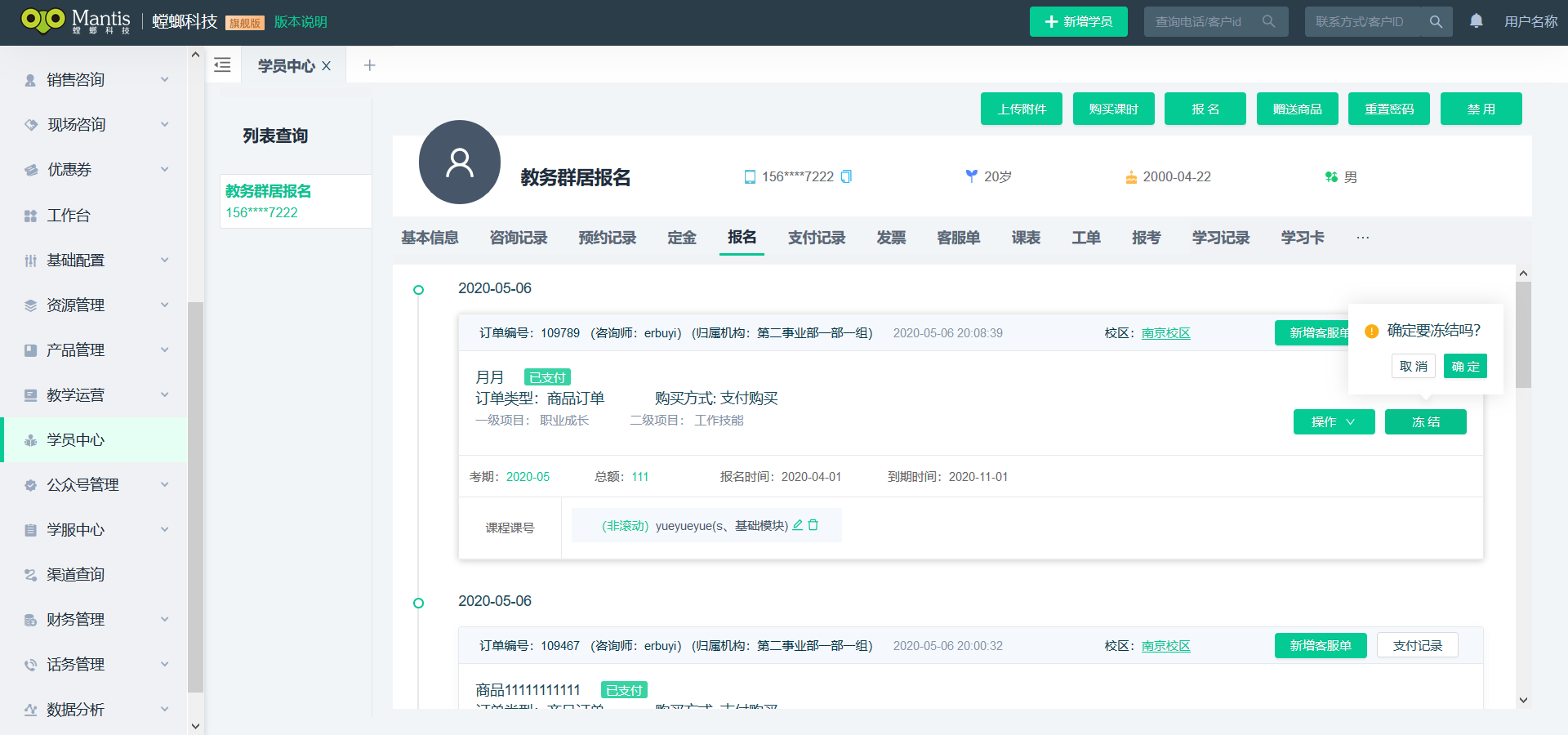1568x735 pixels.
Task: Click the 新增学员 button
Action: click(1078, 21)
